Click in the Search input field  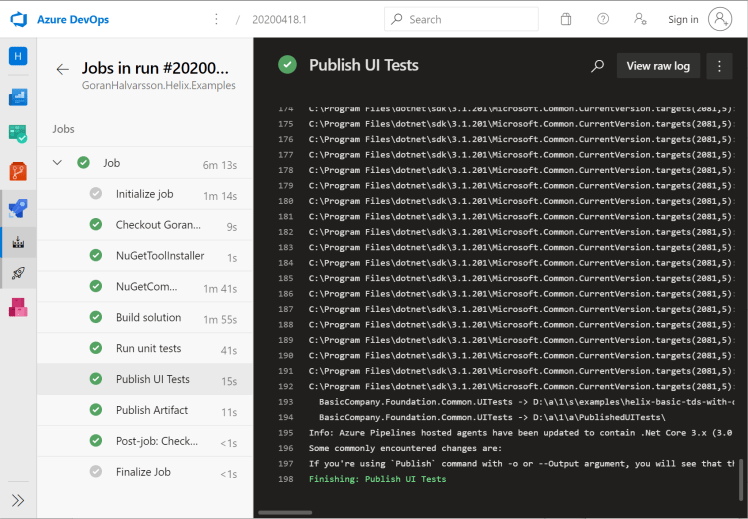[470, 19]
